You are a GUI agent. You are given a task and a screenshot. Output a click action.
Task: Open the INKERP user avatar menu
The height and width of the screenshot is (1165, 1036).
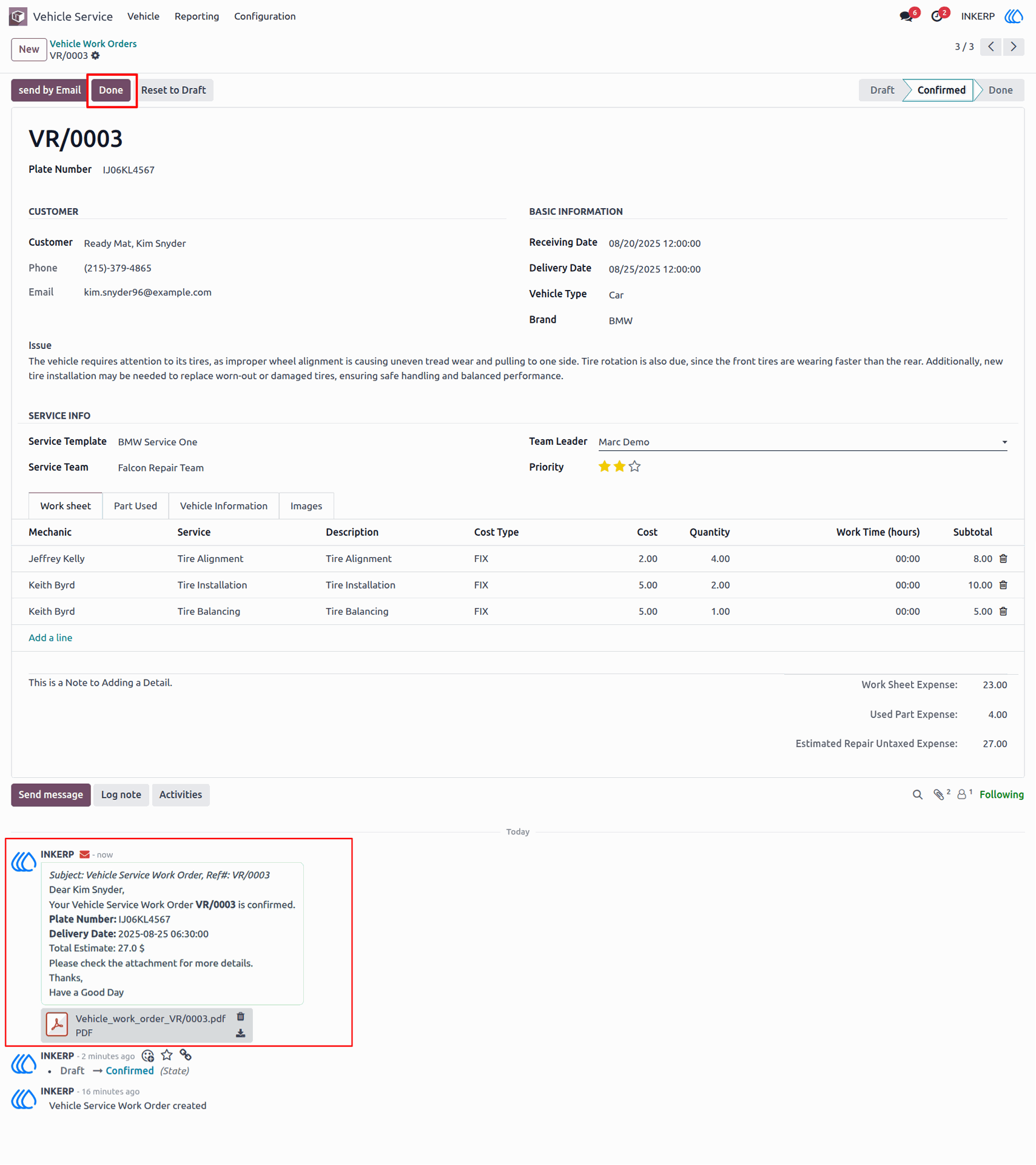coord(1014,16)
